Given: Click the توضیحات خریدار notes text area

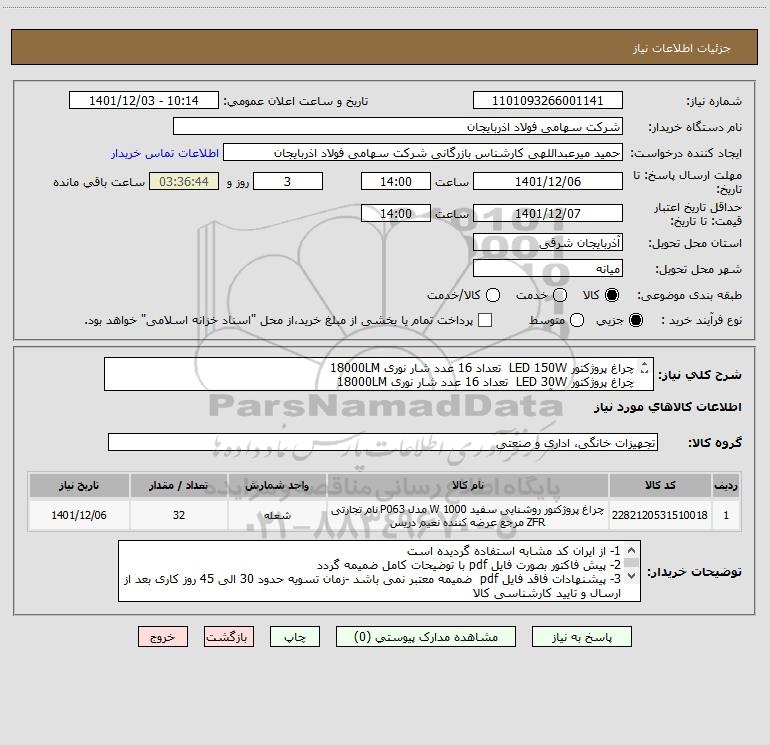Looking at the screenshot, I should pos(379,571).
